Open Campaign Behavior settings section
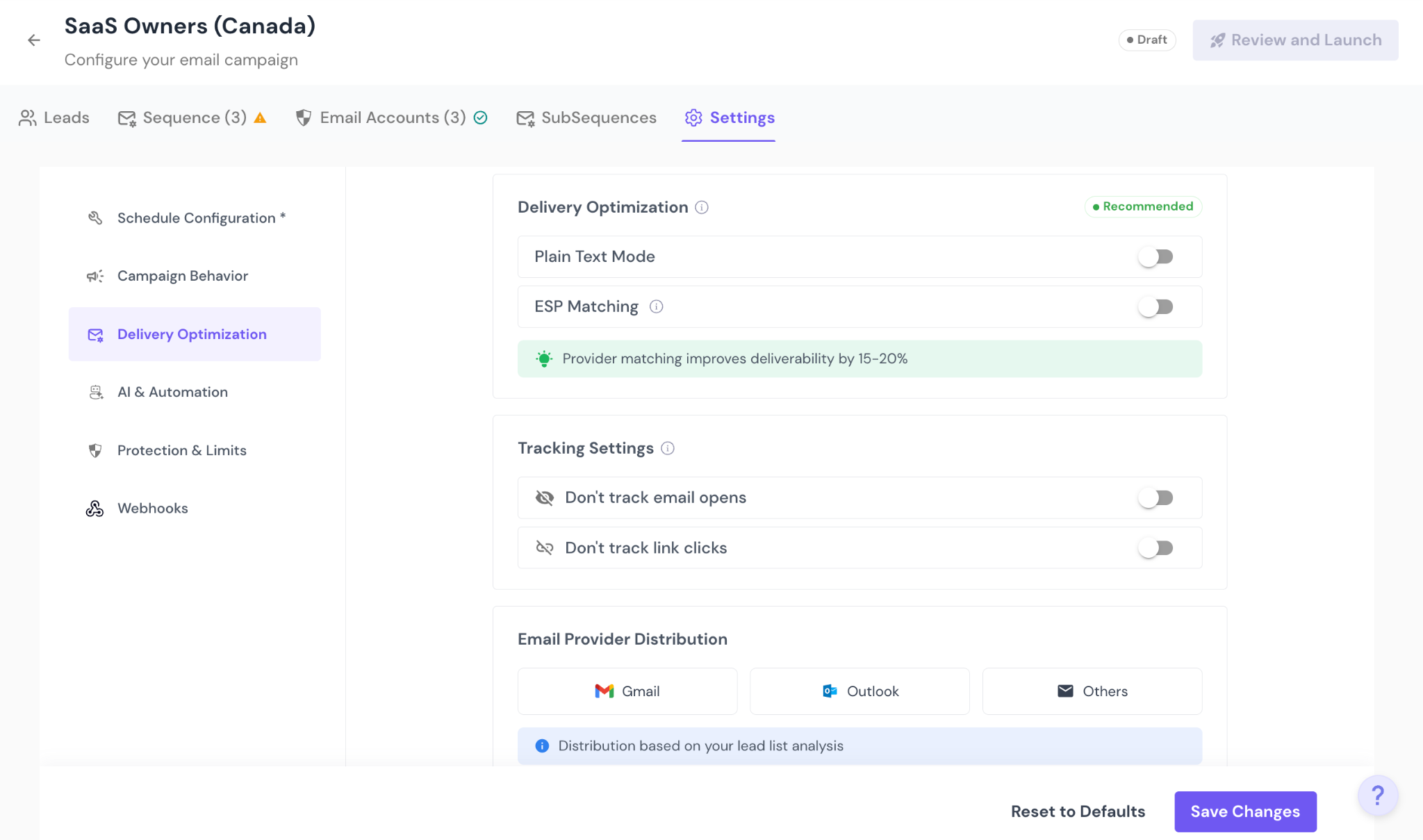This screenshot has width=1423, height=840. 182,276
